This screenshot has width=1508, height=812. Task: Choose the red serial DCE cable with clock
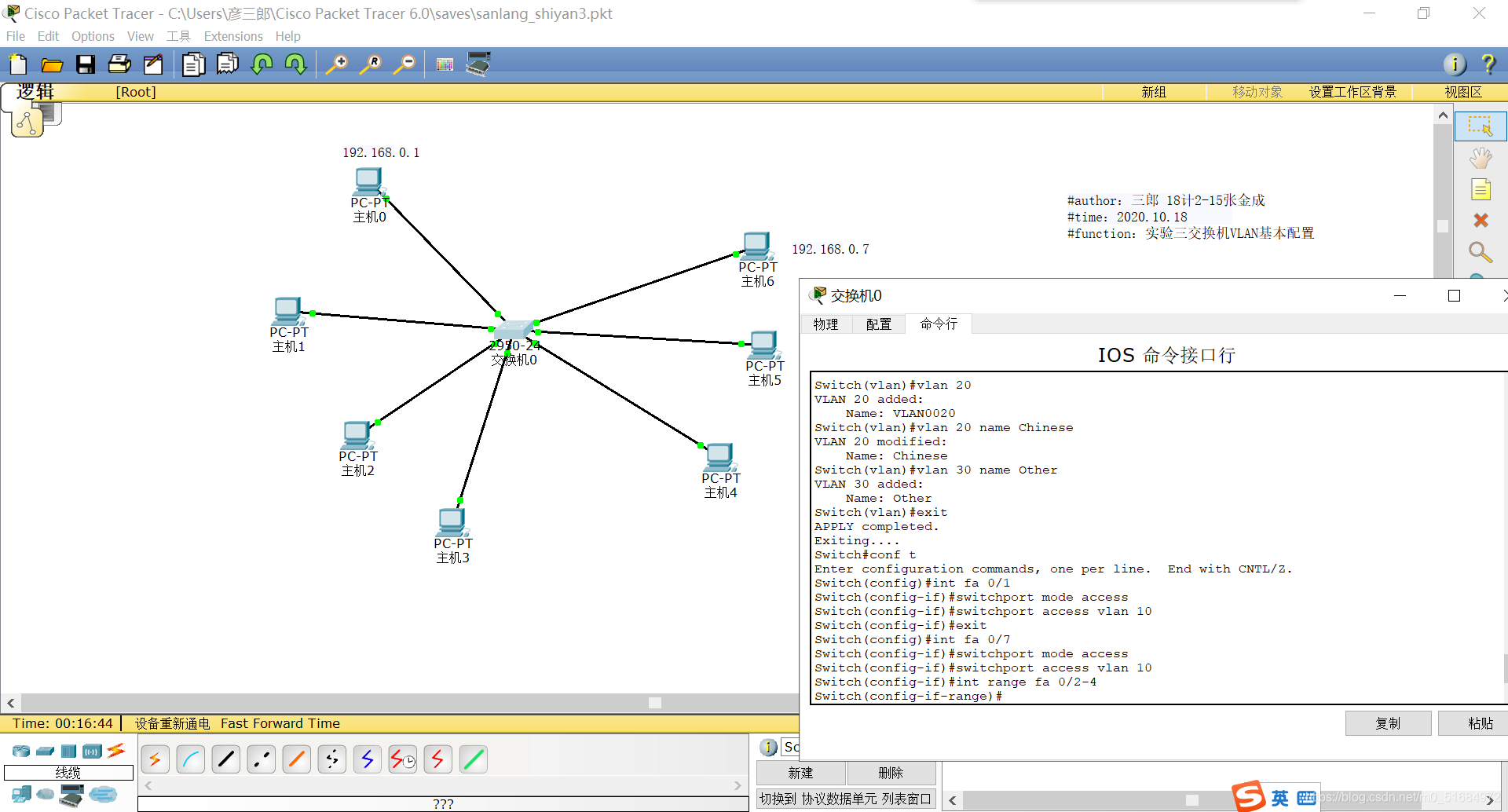pos(403,759)
